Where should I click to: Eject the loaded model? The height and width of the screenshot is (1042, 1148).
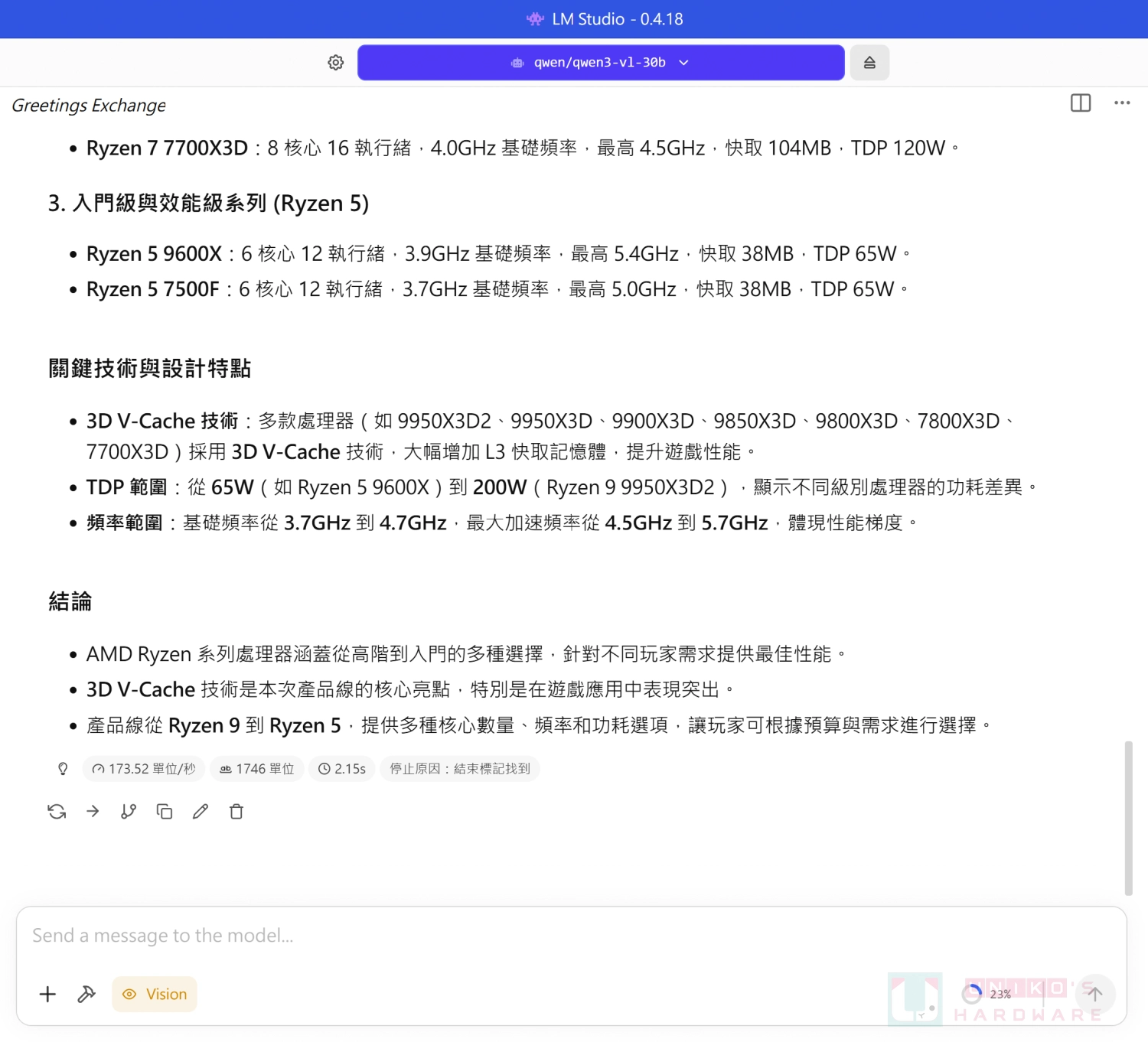(x=869, y=63)
